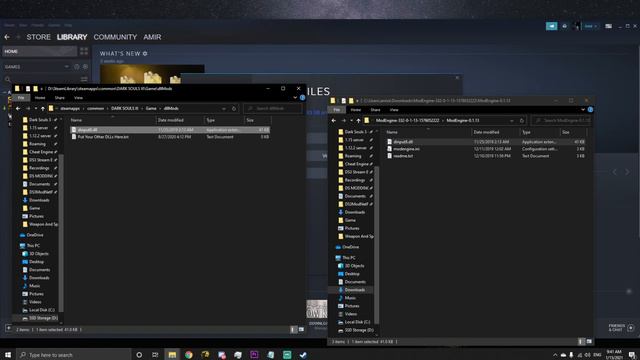Switch dllMods window to details view
Viewport: 640px width, 360px height.
point(293,329)
